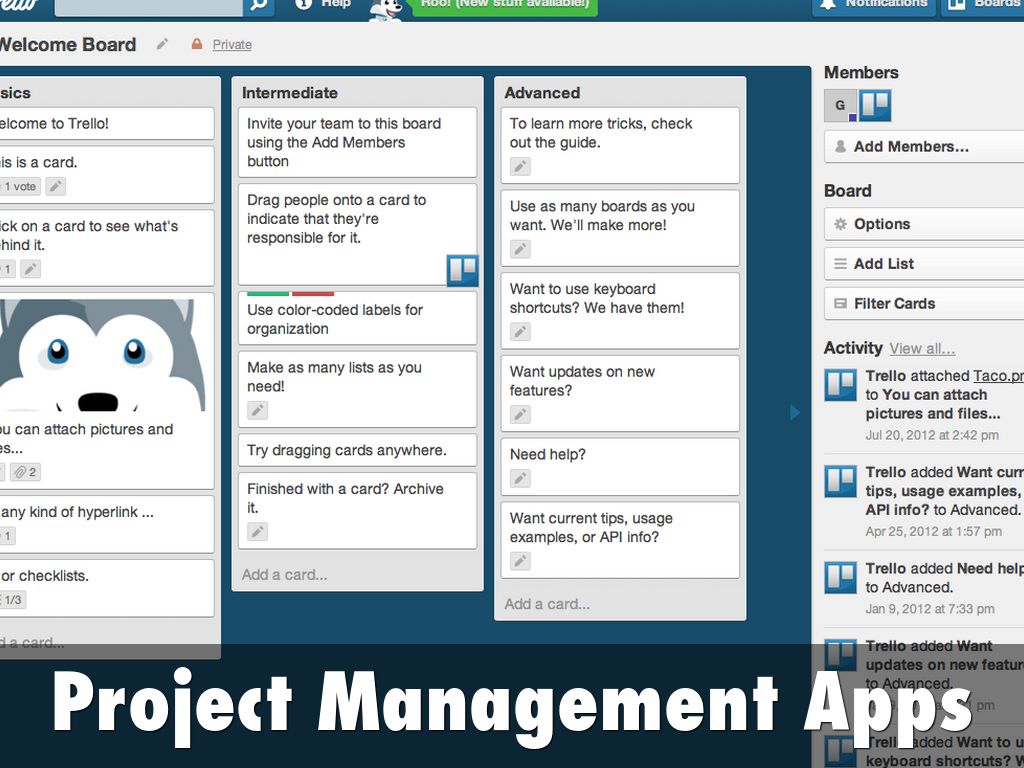This screenshot has width=1024, height=768.
Task: Click Taco the husky mascot icon in header
Action: (385, 8)
